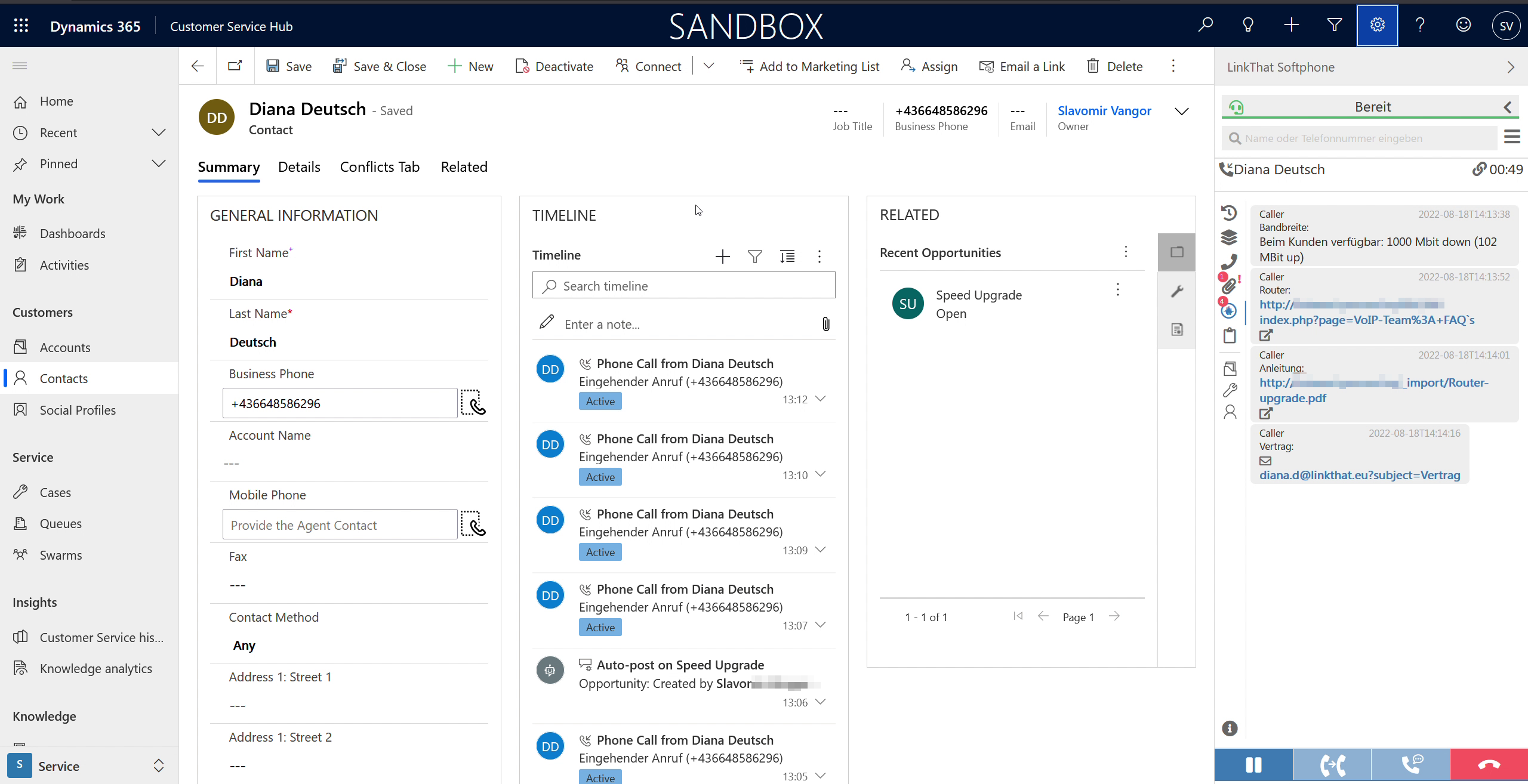This screenshot has height=784, width=1528.
Task: Select the Summary tab
Action: 229,167
